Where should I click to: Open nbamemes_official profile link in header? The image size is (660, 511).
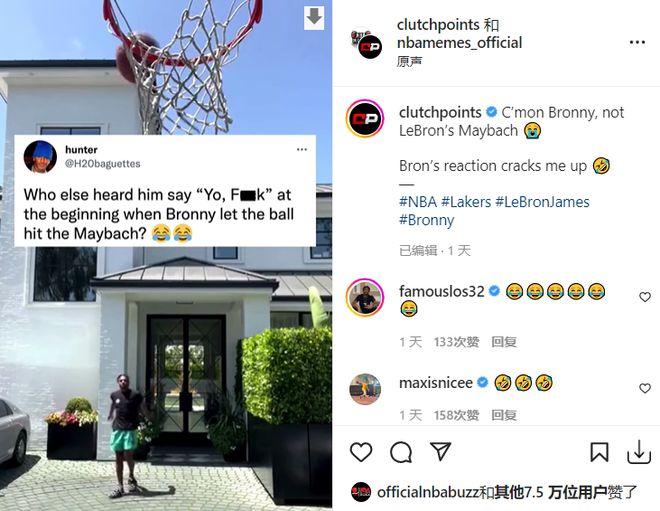tap(459, 43)
